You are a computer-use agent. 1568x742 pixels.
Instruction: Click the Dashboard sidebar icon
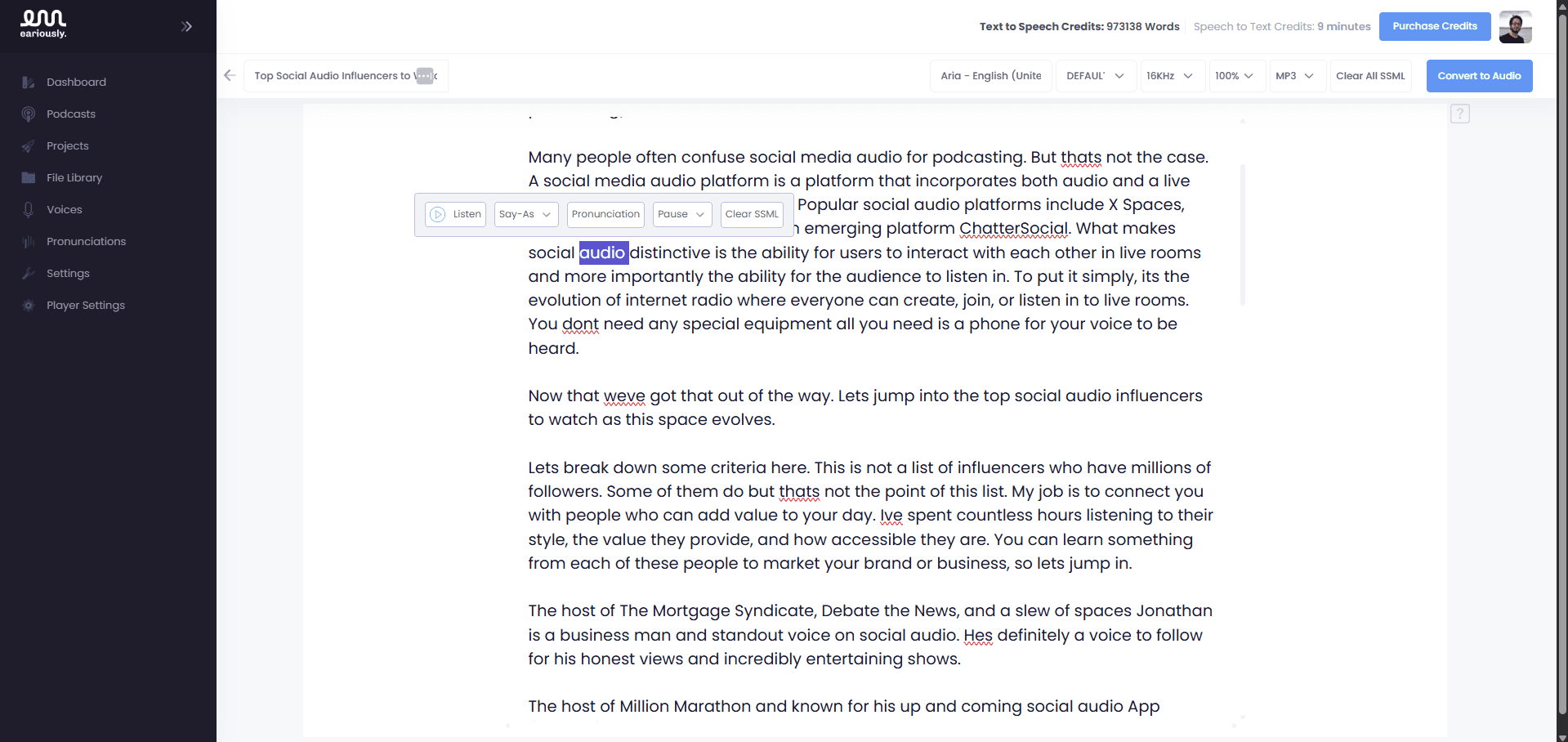29,83
